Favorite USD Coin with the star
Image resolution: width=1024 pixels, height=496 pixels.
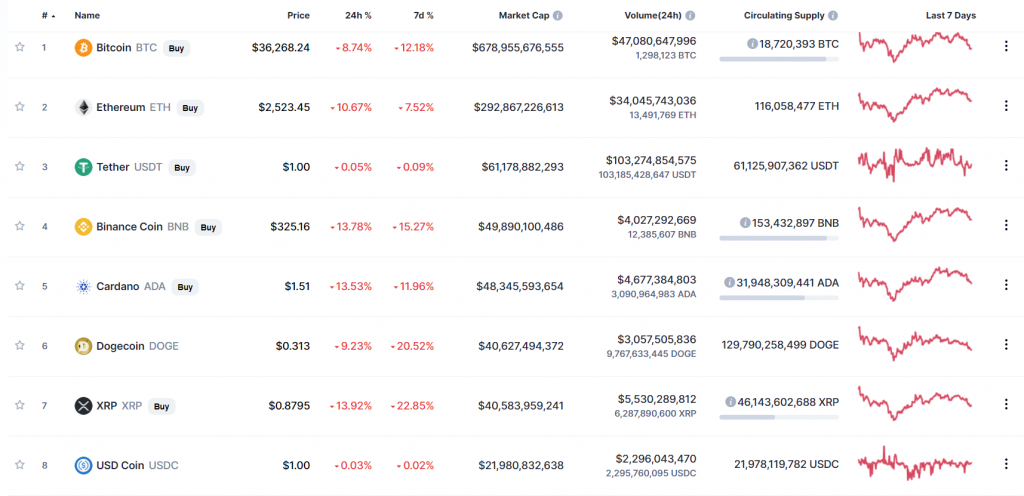click(19, 465)
